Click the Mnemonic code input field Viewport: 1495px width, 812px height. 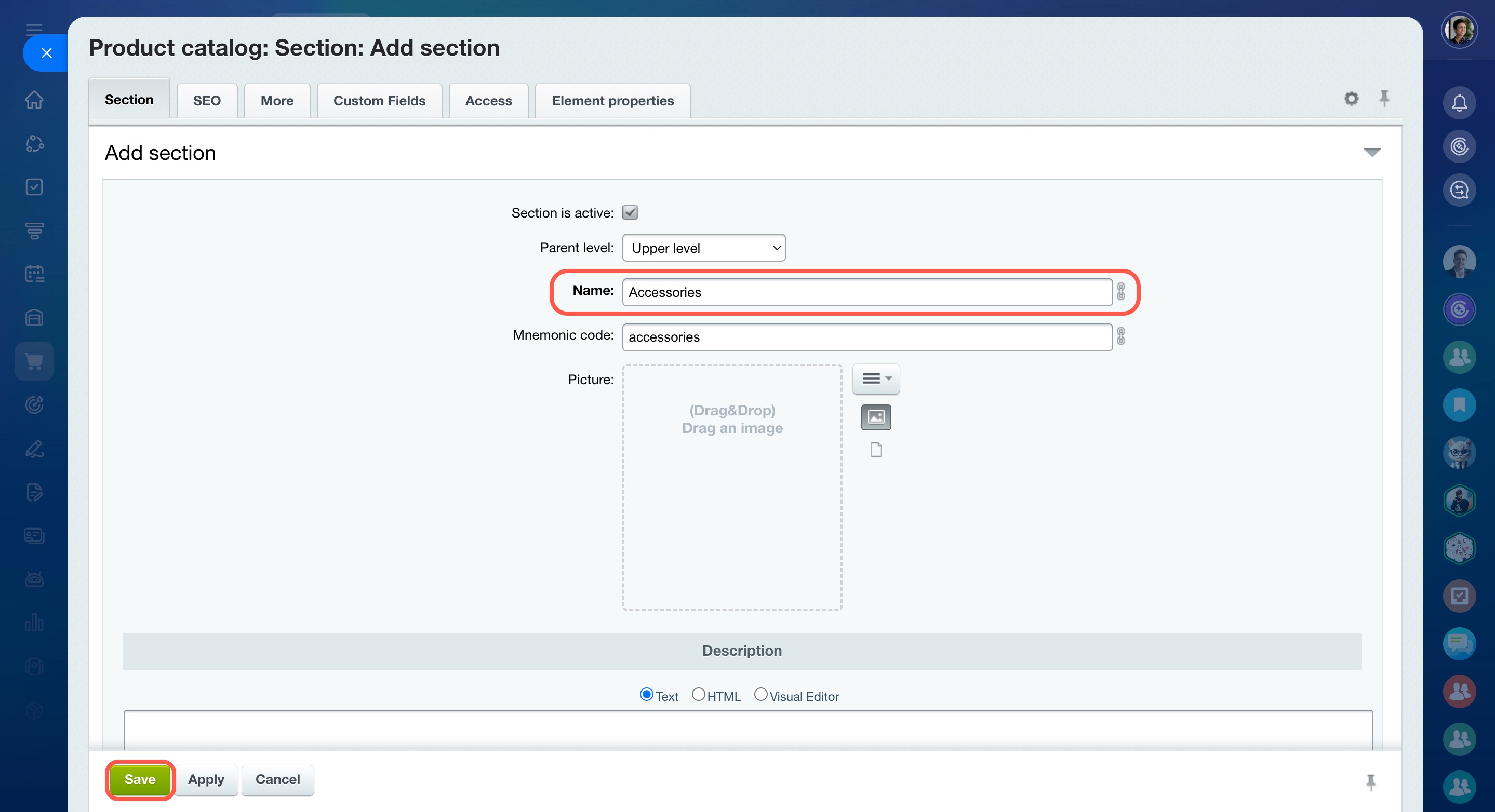[x=866, y=337]
